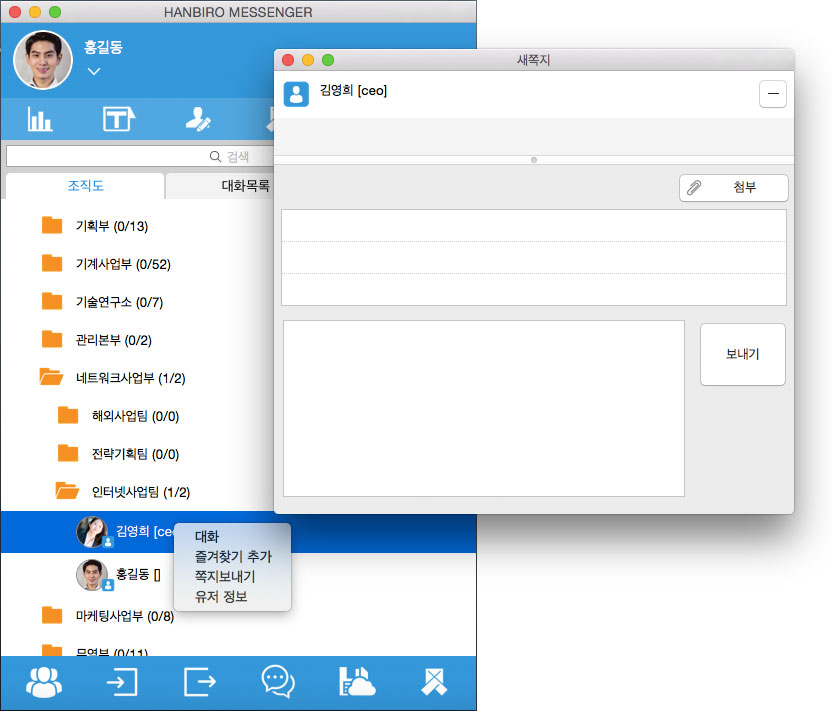The width and height of the screenshot is (832, 711).
Task: Expand the 관리본부 (0/2) folder
Action: tap(52, 339)
